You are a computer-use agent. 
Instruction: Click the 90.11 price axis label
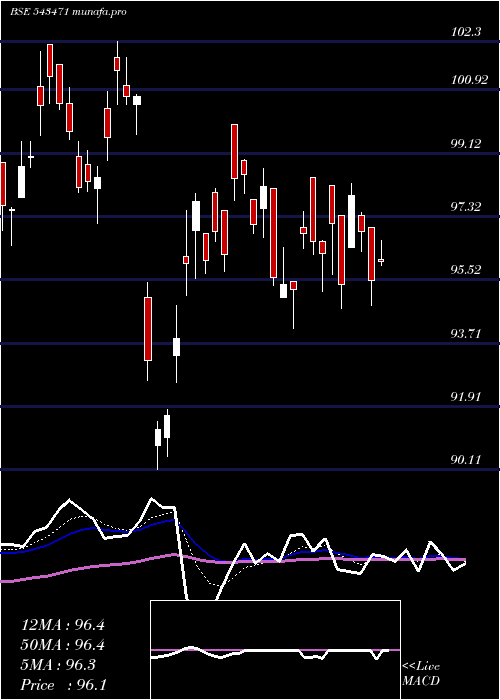(x=466, y=459)
